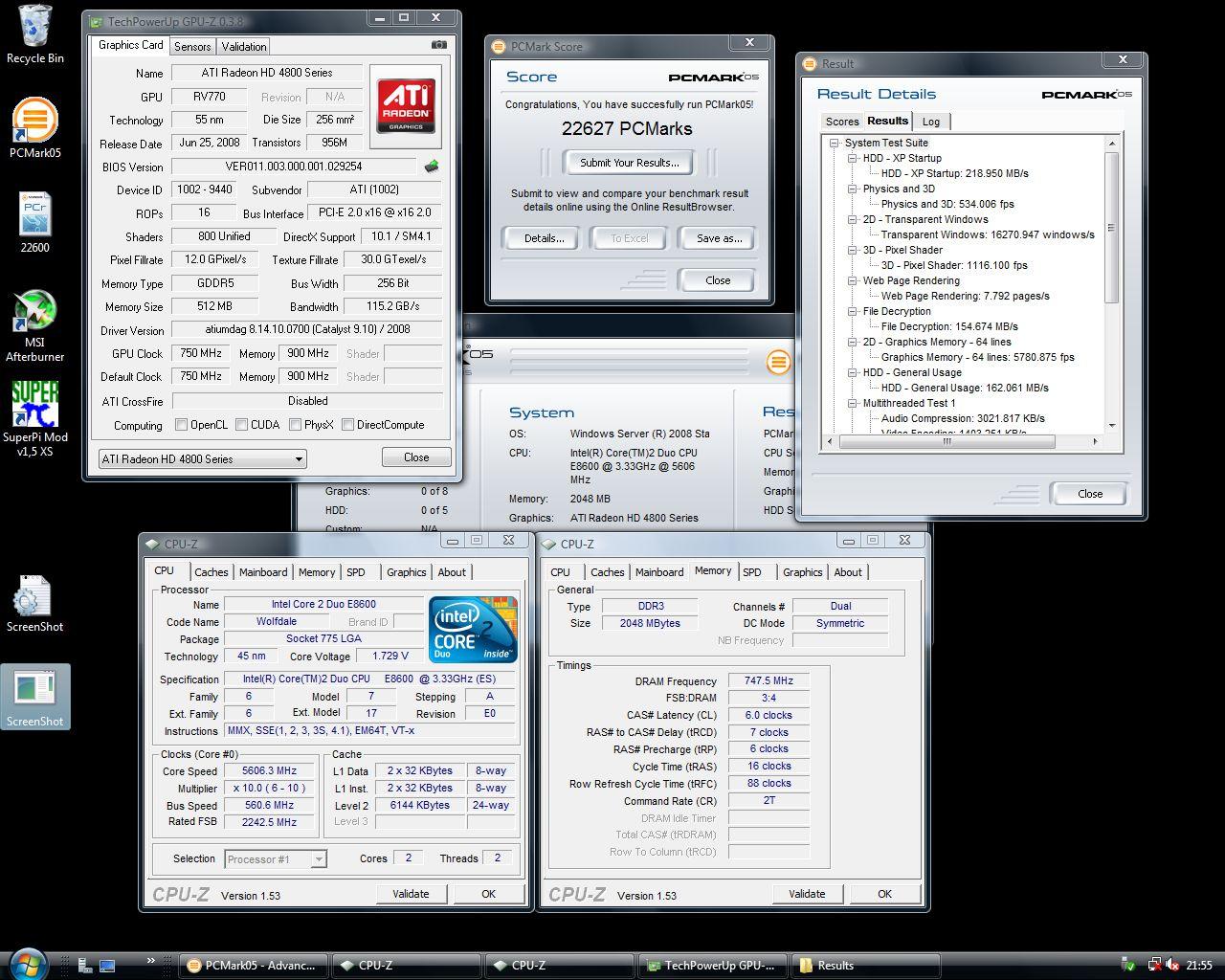Open the Log tab in Result Details
Viewport: 1225px width, 980px height.
[931, 122]
